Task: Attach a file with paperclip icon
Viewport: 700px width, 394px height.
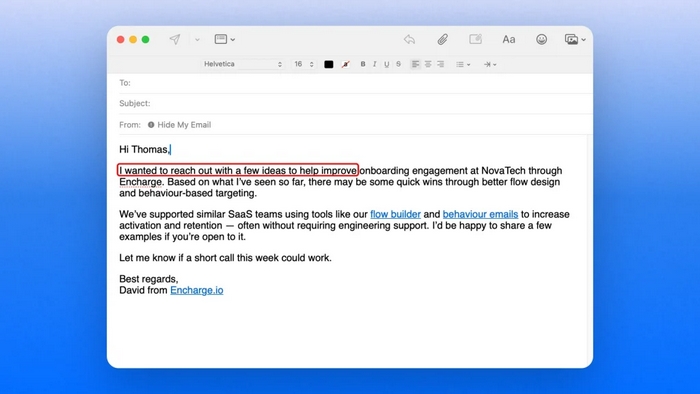Action: point(442,39)
